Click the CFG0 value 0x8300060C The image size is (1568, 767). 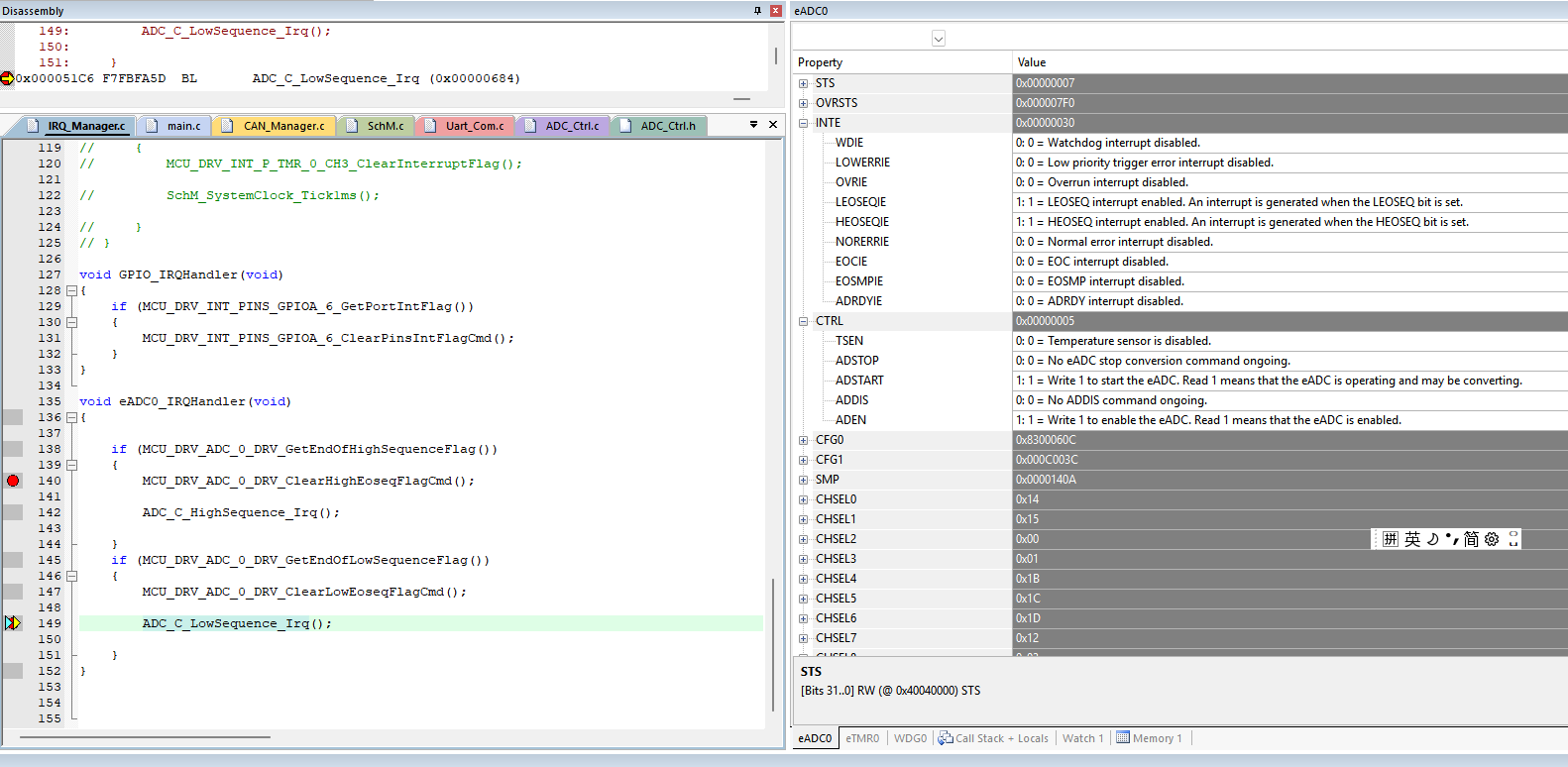point(1046,440)
